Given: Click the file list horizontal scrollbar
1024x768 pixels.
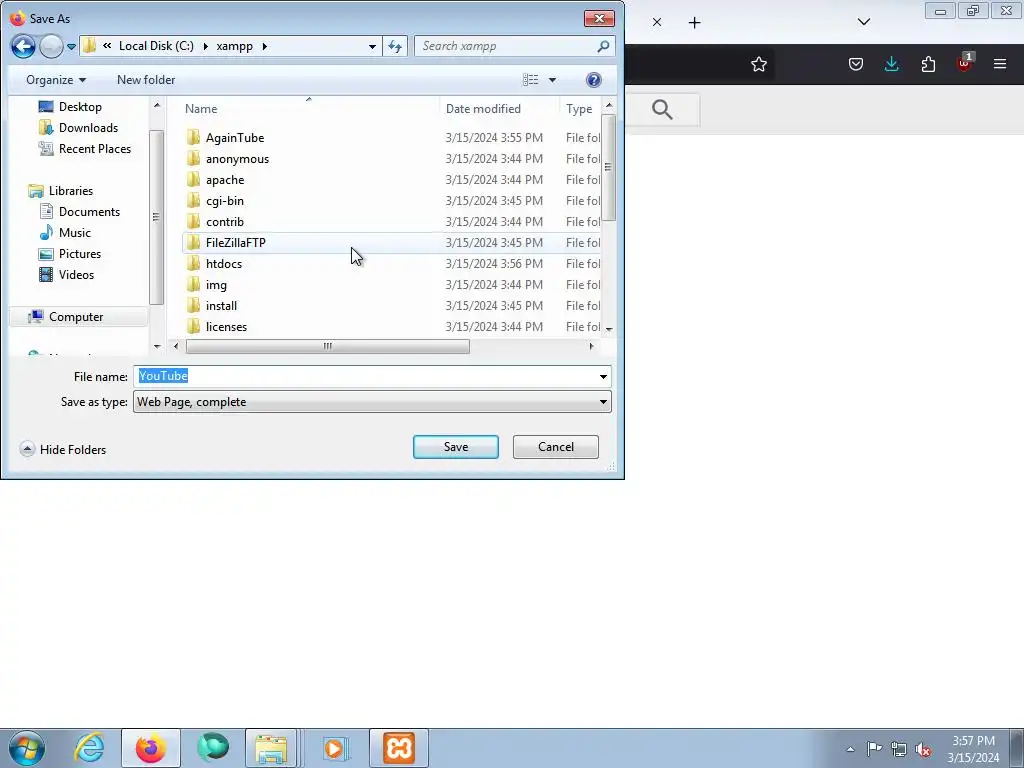Looking at the screenshot, I should [327, 346].
